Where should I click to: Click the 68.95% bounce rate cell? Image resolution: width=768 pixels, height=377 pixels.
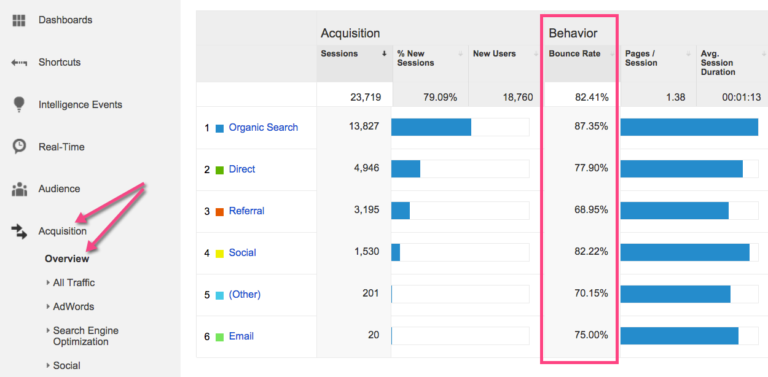[x=592, y=210]
